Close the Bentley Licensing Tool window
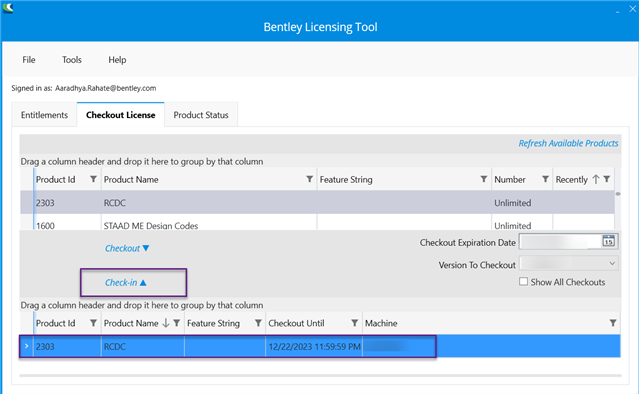Viewport: 639px width, 394px height. pos(632,9)
